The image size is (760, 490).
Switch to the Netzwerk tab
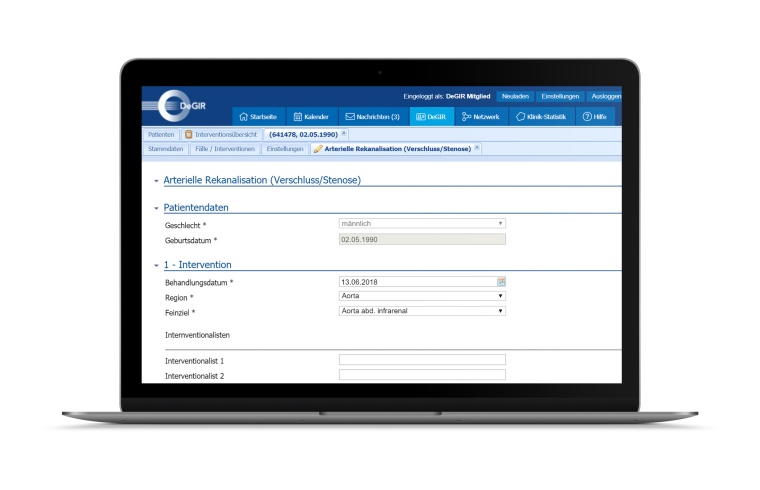[x=481, y=117]
